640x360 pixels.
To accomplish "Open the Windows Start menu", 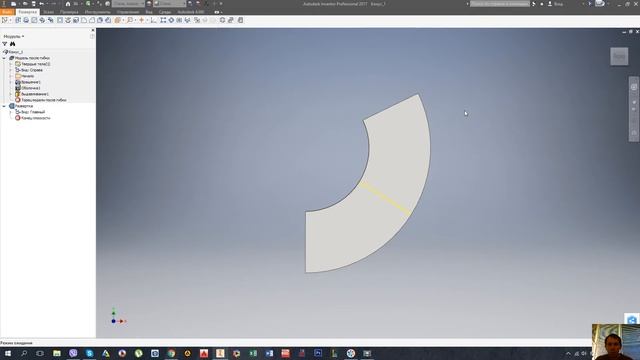I will [x=8, y=353].
